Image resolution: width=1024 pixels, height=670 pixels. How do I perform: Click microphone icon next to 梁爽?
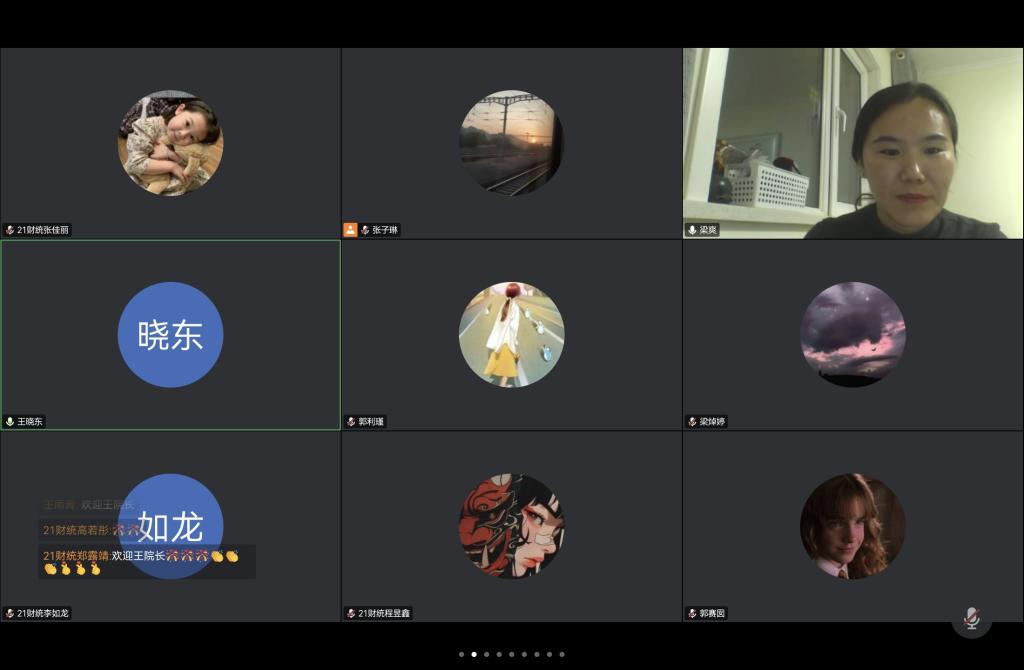[692, 230]
